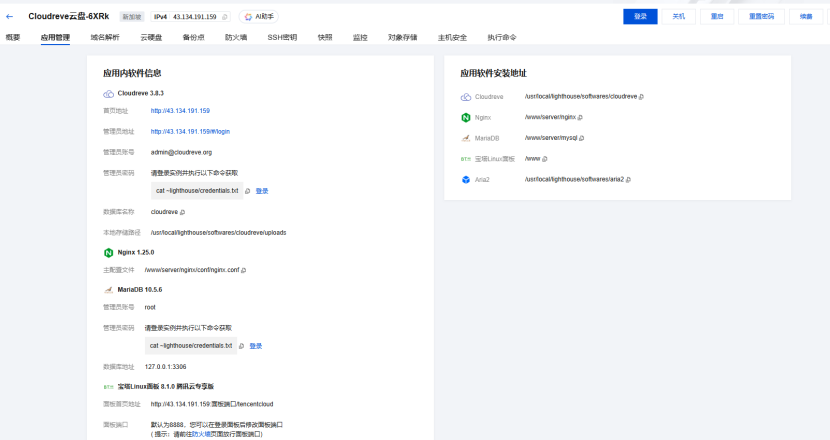Copy the nginx.conf main config path
The image size is (830, 440).
point(243,270)
